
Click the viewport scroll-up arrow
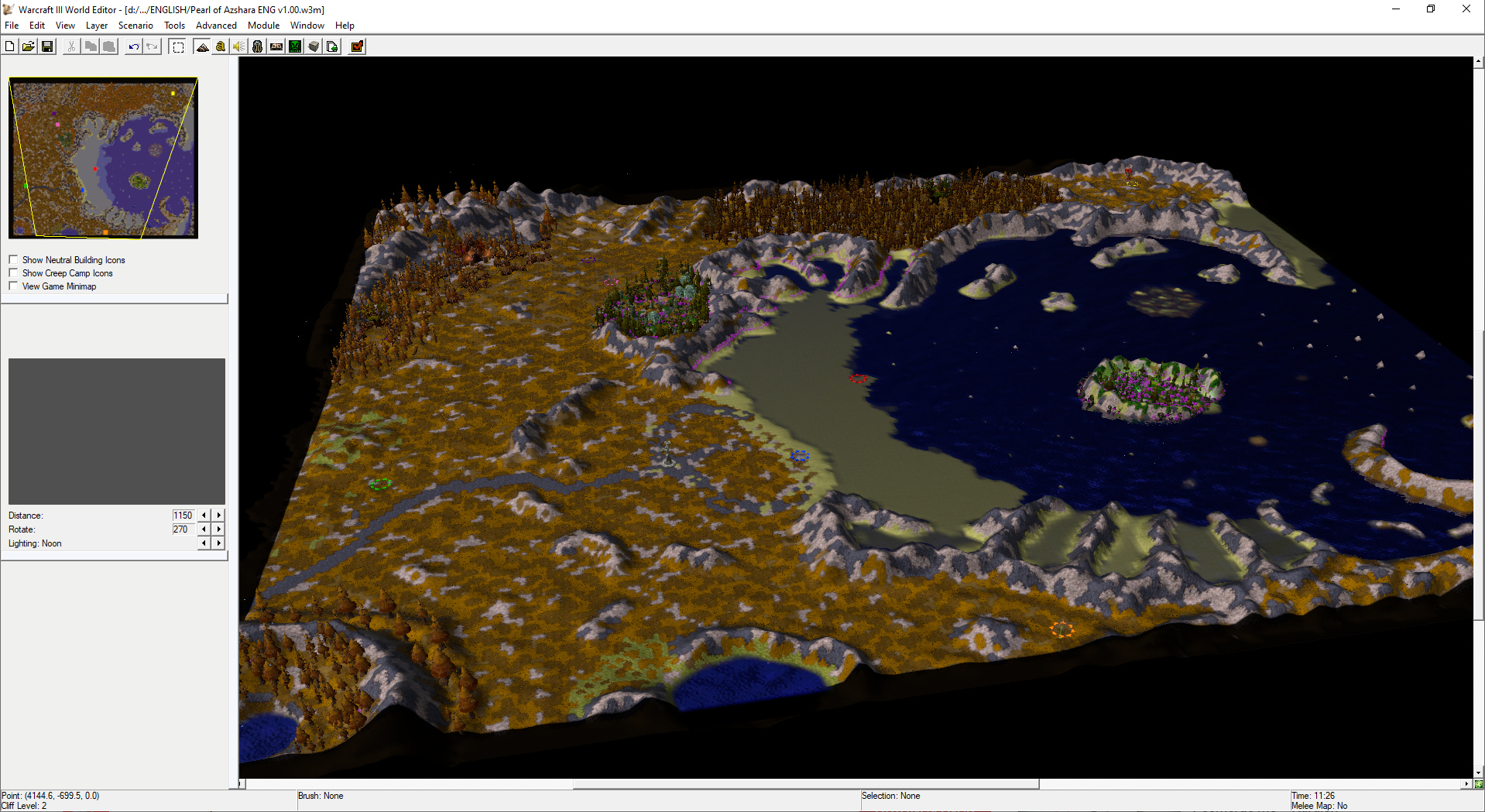[1479, 61]
